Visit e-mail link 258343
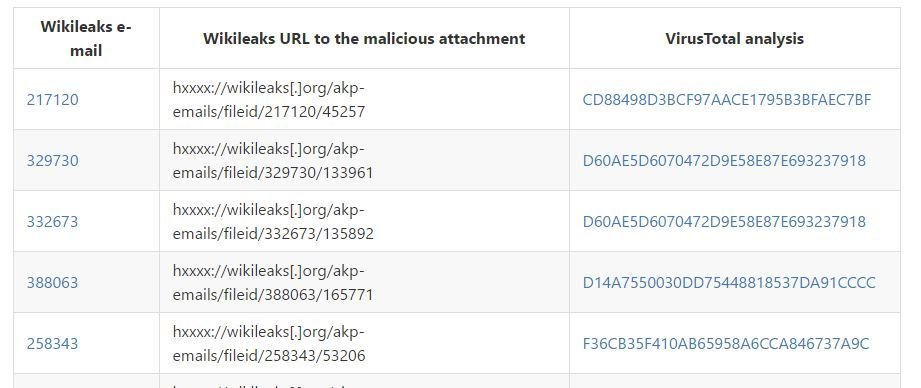 [52, 344]
